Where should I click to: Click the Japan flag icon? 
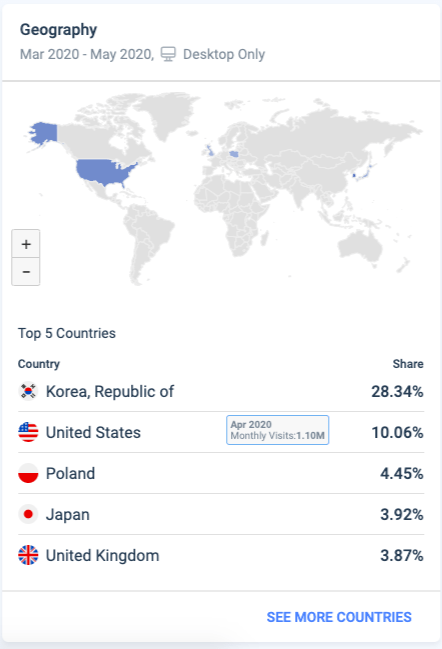(x=28, y=514)
